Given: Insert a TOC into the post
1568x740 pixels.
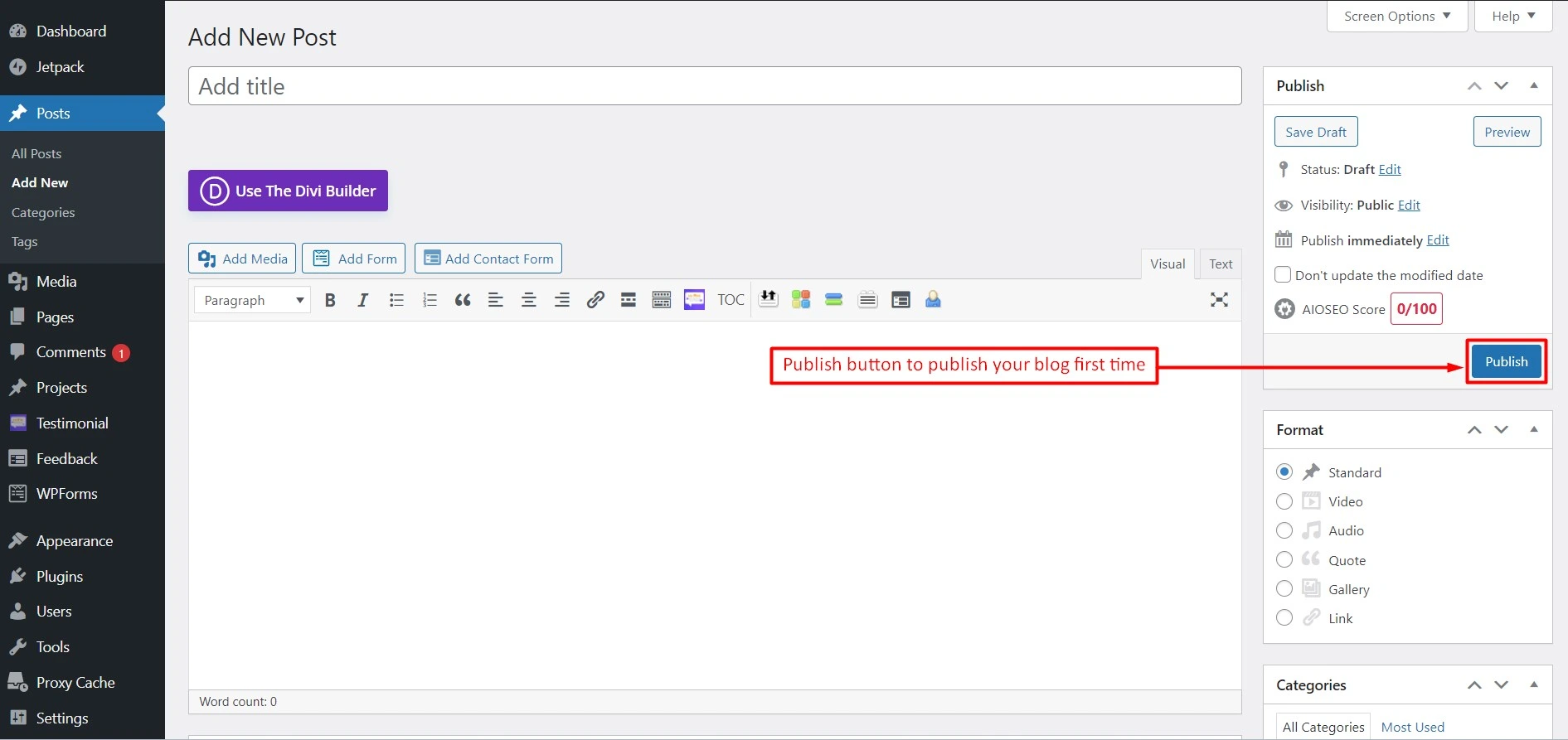Looking at the screenshot, I should [731, 300].
